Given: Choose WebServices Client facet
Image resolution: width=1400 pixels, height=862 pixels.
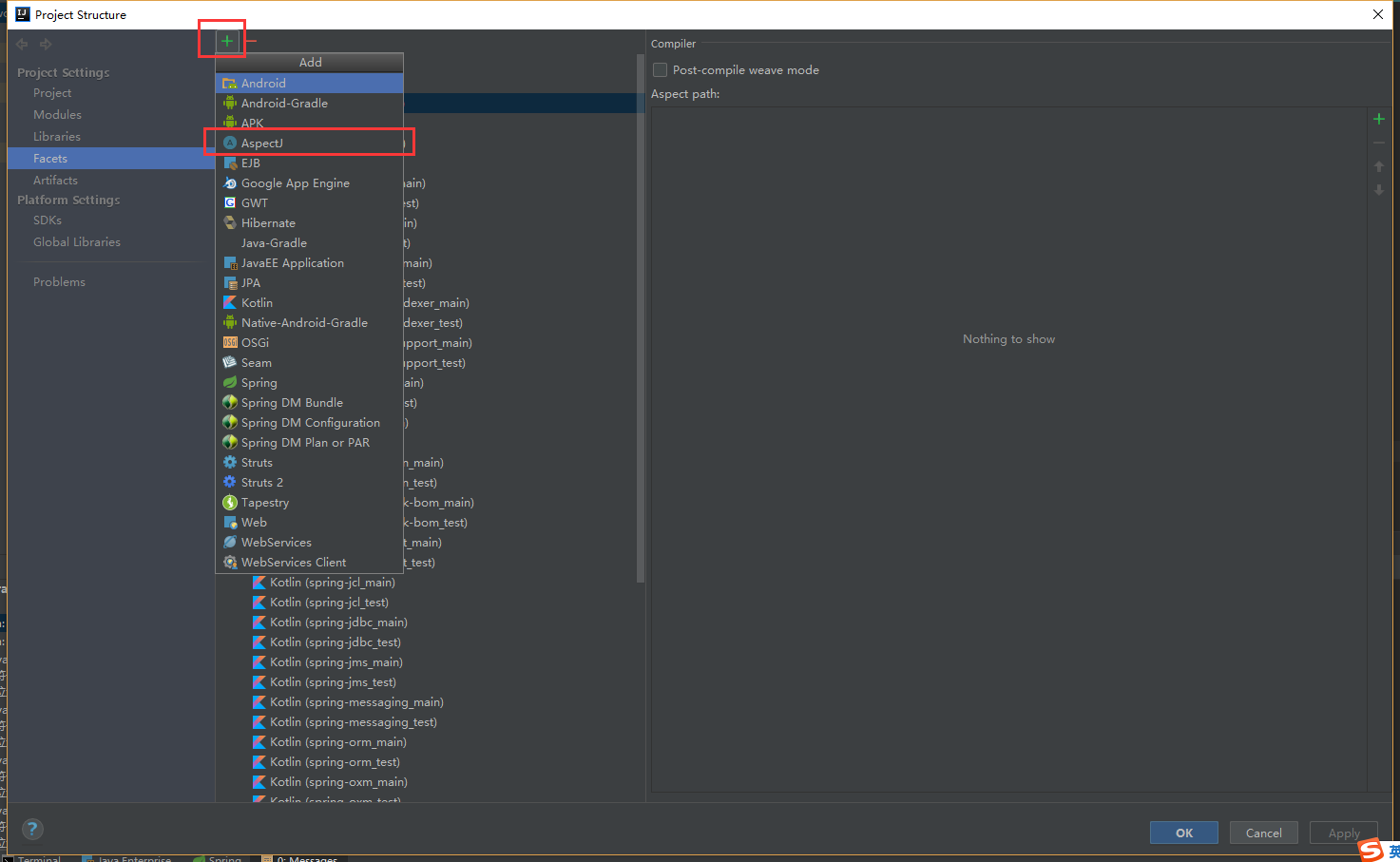Looking at the screenshot, I should click(310, 563).
